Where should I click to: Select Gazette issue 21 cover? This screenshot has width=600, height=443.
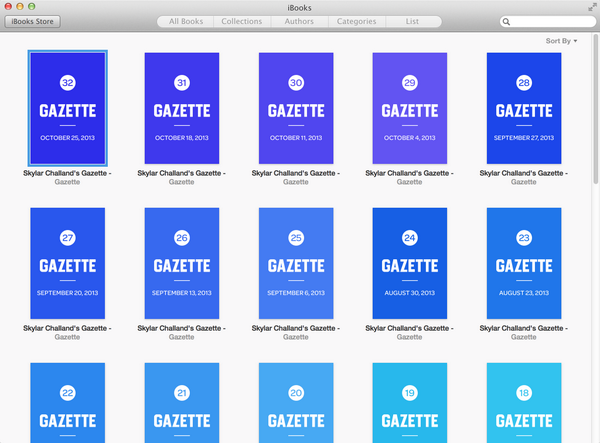click(x=182, y=403)
